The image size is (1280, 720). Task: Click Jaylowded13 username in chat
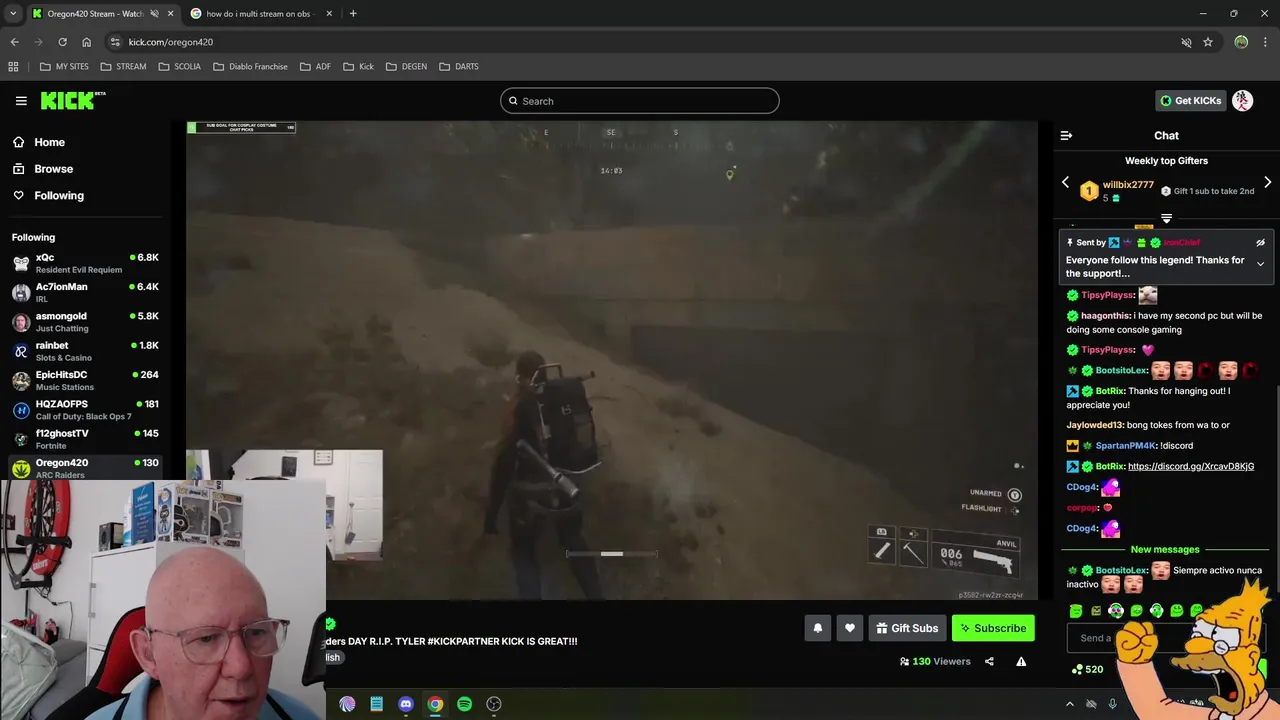coord(1095,425)
